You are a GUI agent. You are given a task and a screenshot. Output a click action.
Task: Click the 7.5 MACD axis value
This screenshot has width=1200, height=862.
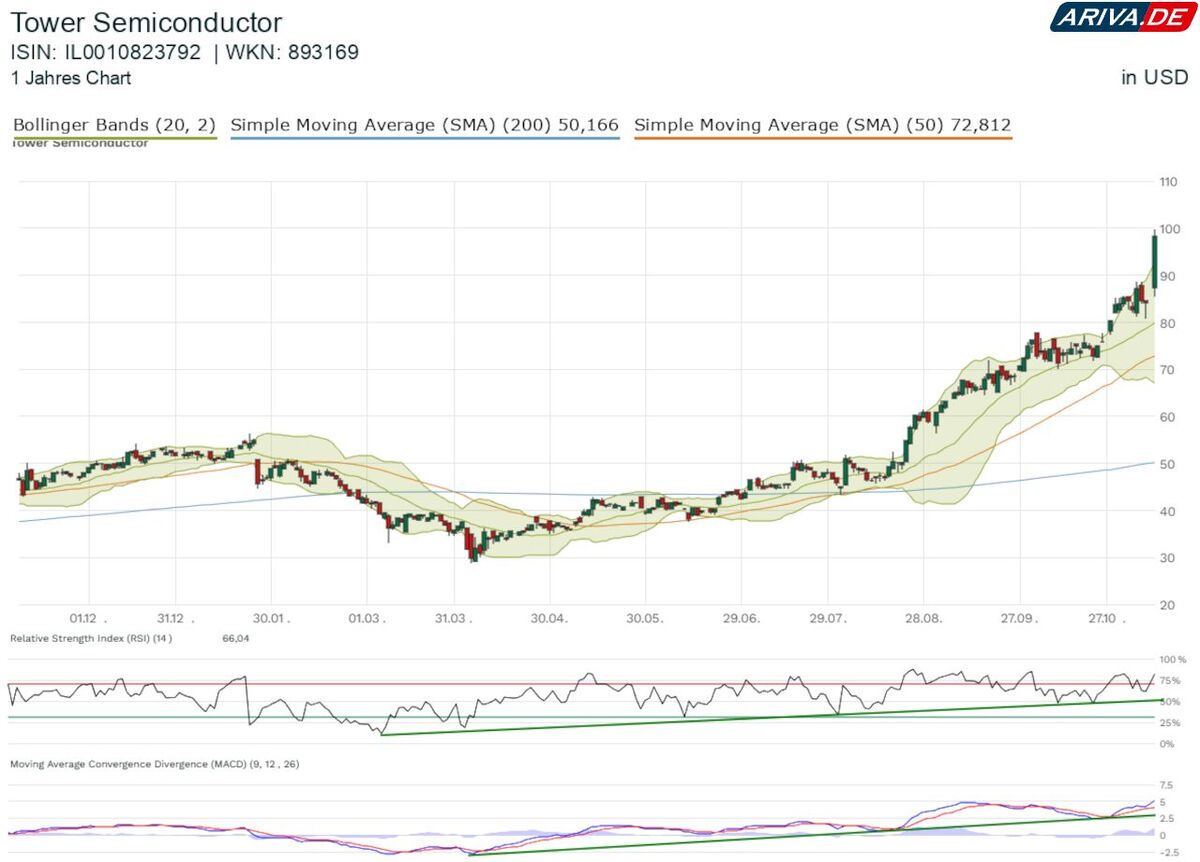[x=1168, y=785]
